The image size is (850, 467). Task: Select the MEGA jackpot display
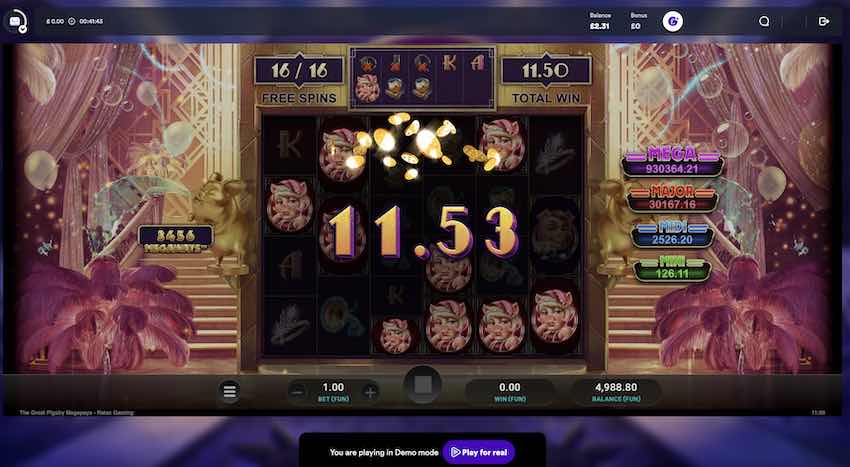pos(672,162)
